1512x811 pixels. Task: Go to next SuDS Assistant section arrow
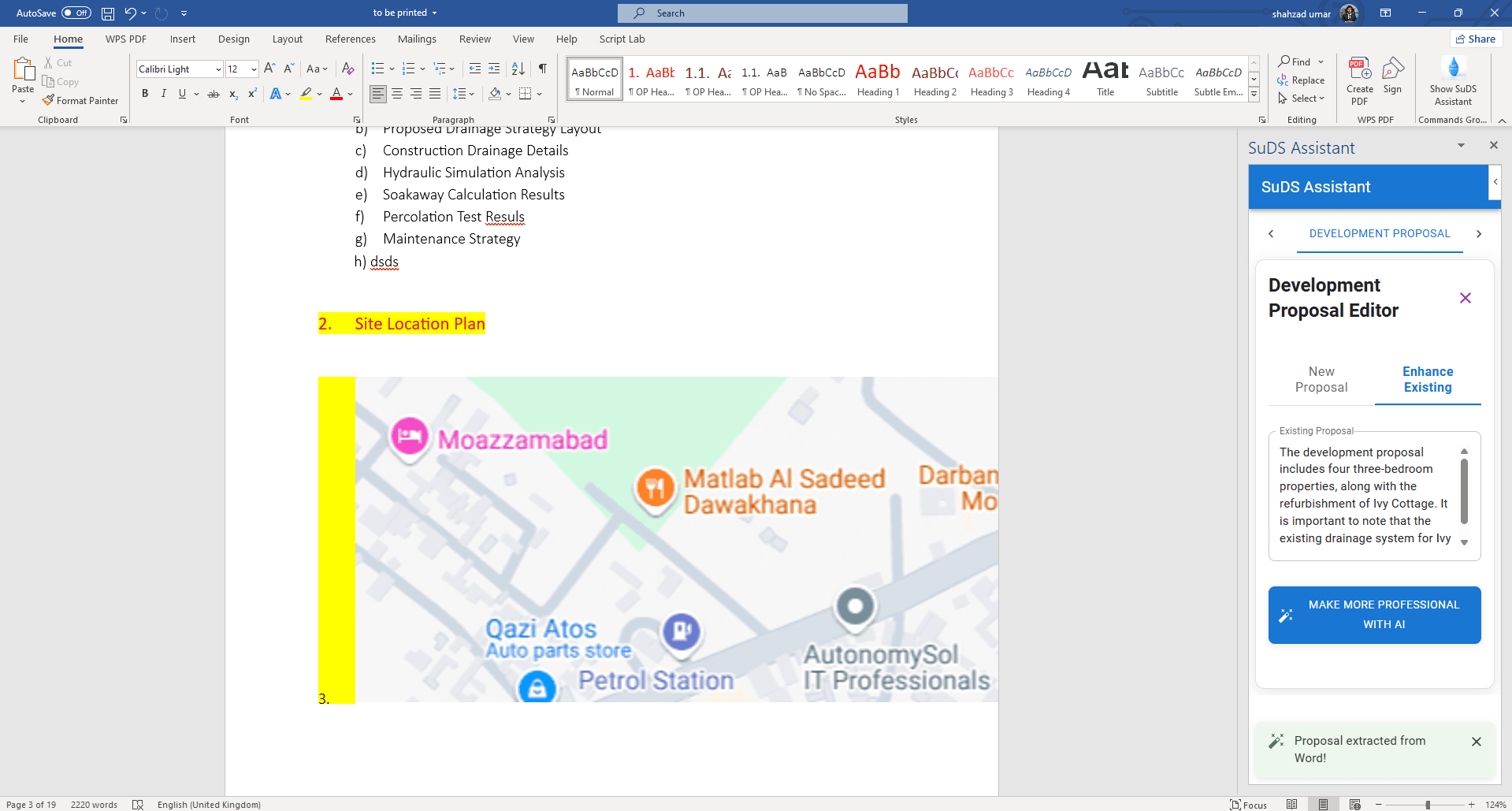pyautogui.click(x=1479, y=233)
